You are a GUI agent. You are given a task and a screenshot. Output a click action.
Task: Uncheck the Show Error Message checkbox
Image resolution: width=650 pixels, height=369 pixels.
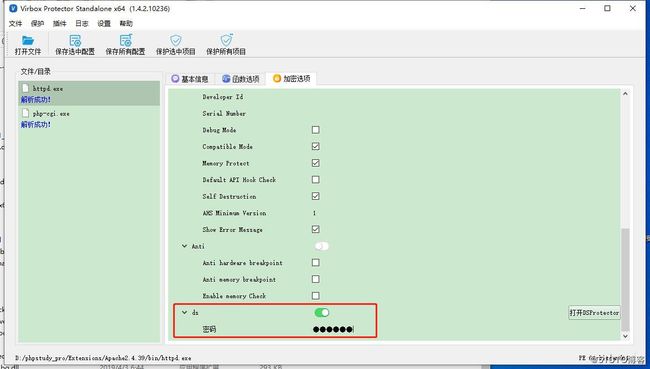pos(315,229)
